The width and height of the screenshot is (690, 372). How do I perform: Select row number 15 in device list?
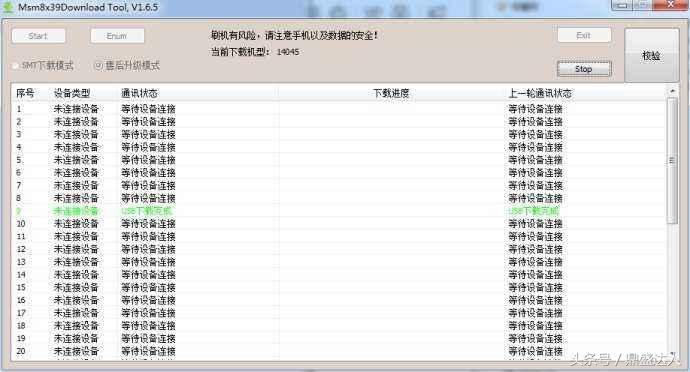338,287
